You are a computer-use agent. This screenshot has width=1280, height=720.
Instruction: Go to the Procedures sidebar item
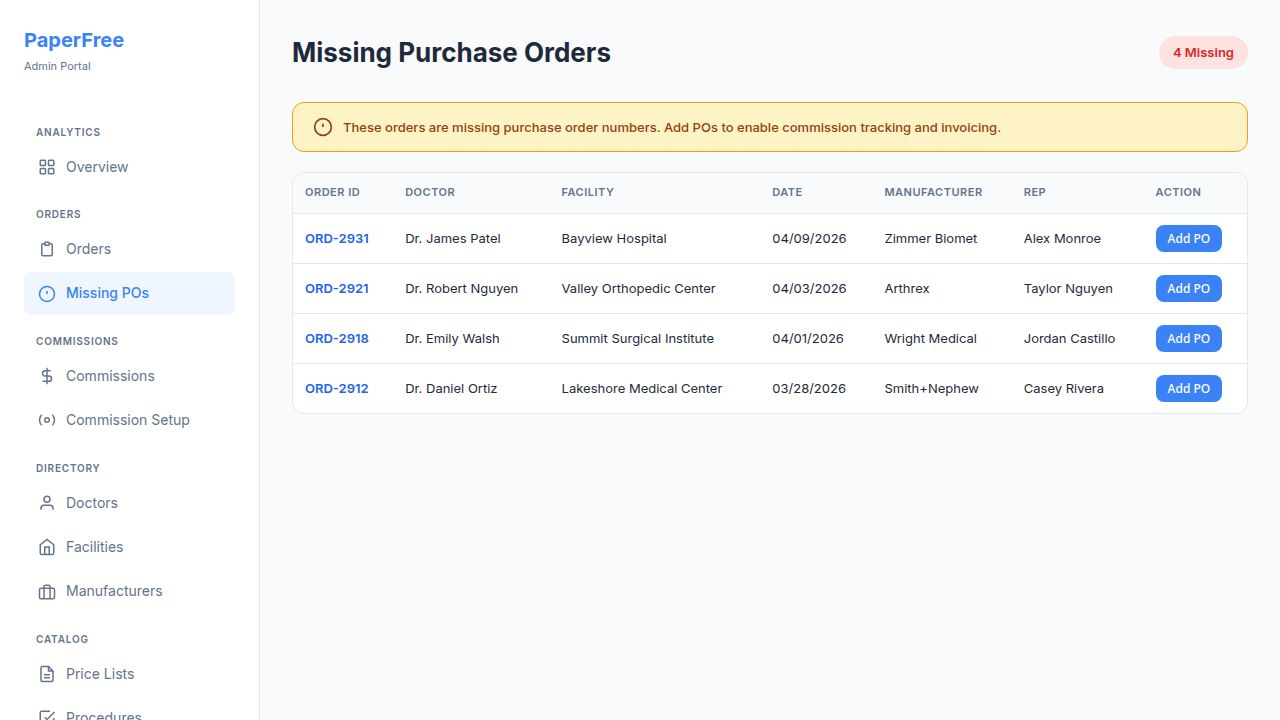[103, 714]
